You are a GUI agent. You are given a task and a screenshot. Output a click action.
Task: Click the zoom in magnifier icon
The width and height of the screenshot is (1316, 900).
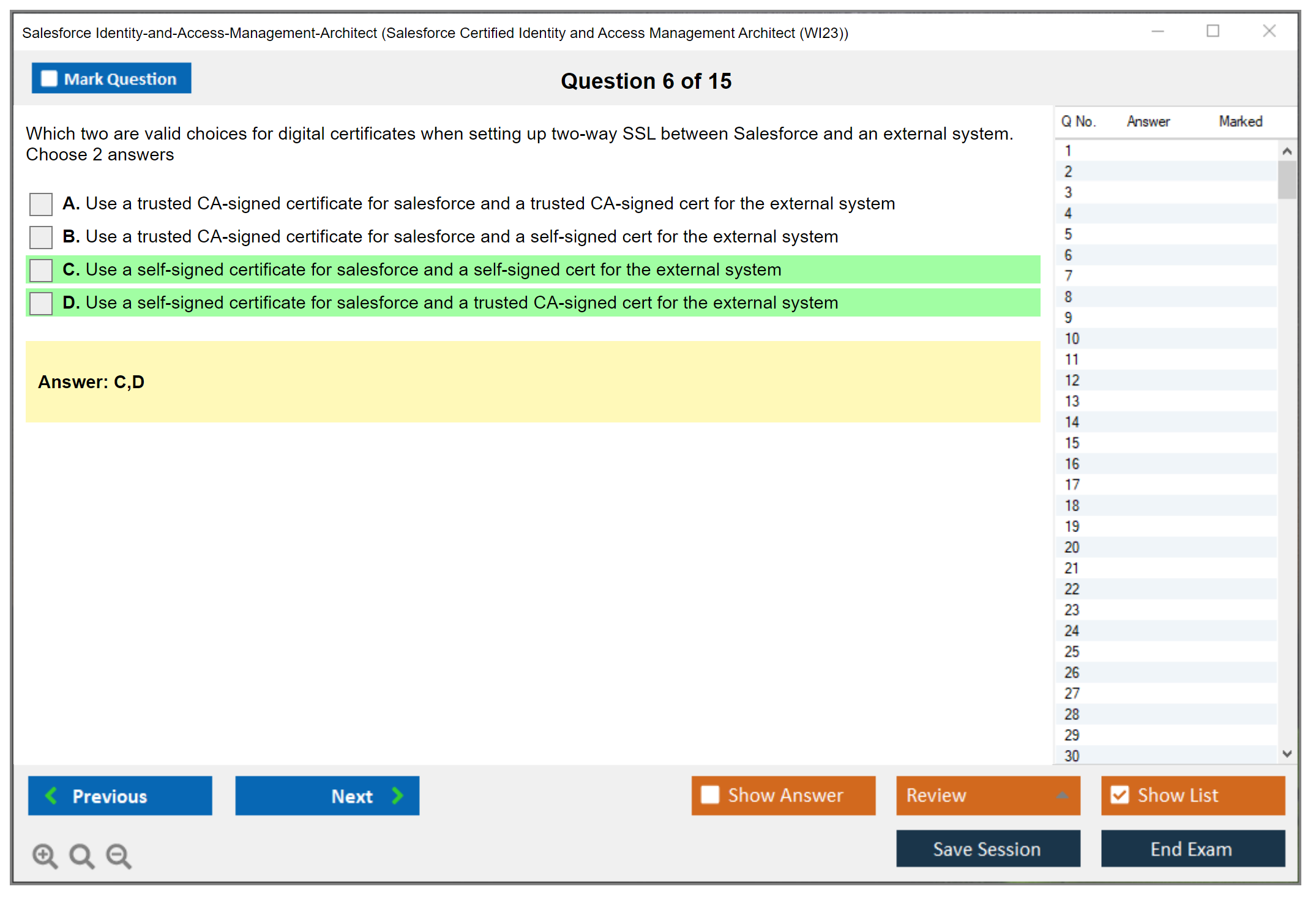pyautogui.click(x=45, y=855)
